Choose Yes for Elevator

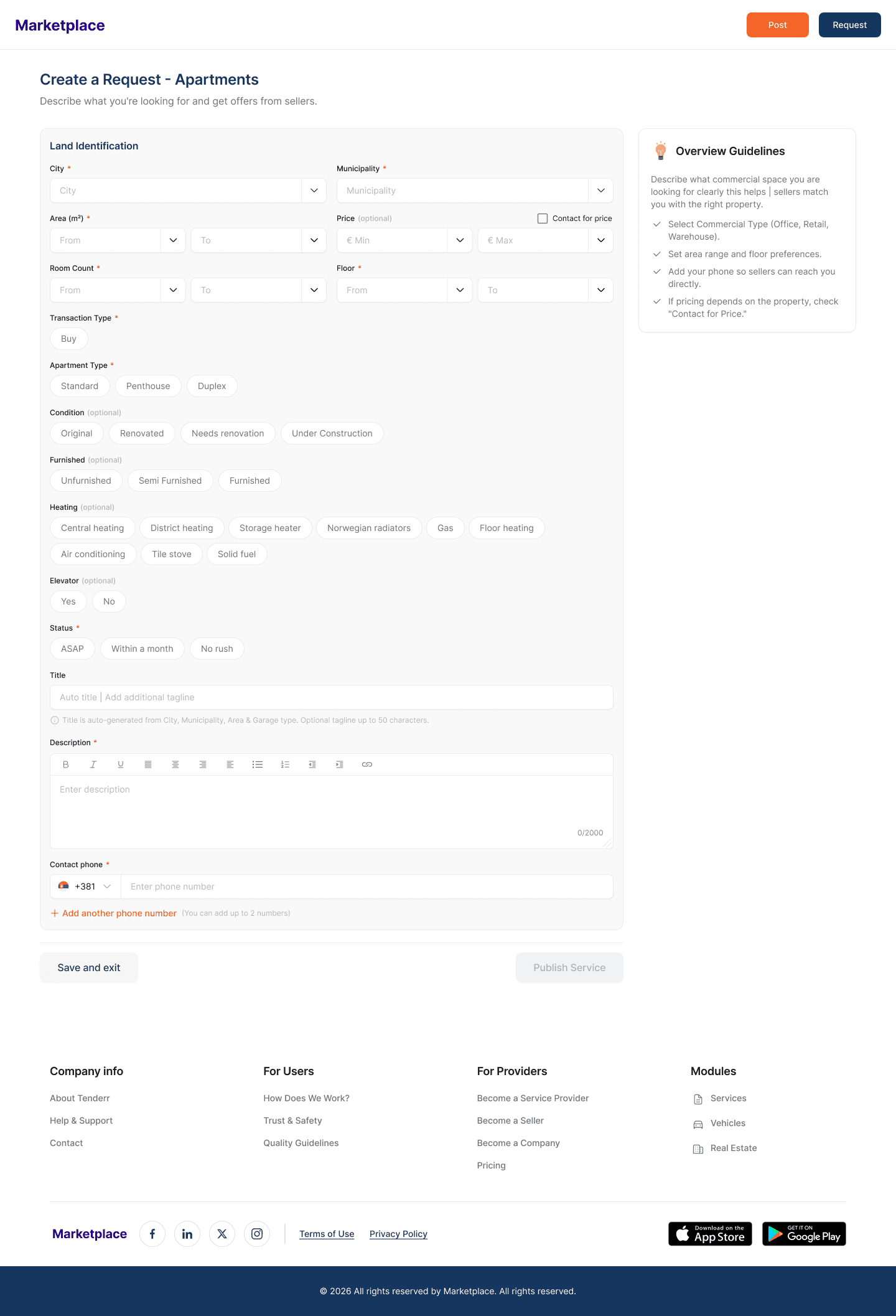68,601
